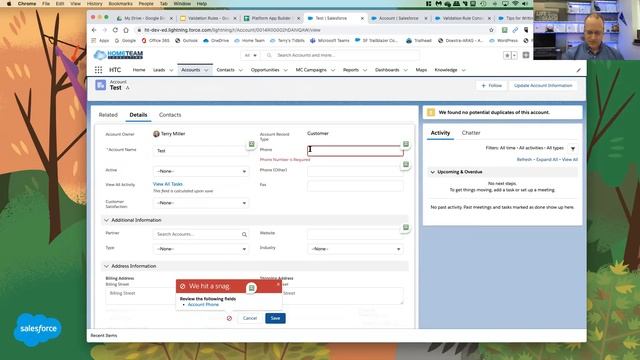This screenshot has width=640, height=360.
Task: Click View All in the activity panel
Action: [x=570, y=160]
